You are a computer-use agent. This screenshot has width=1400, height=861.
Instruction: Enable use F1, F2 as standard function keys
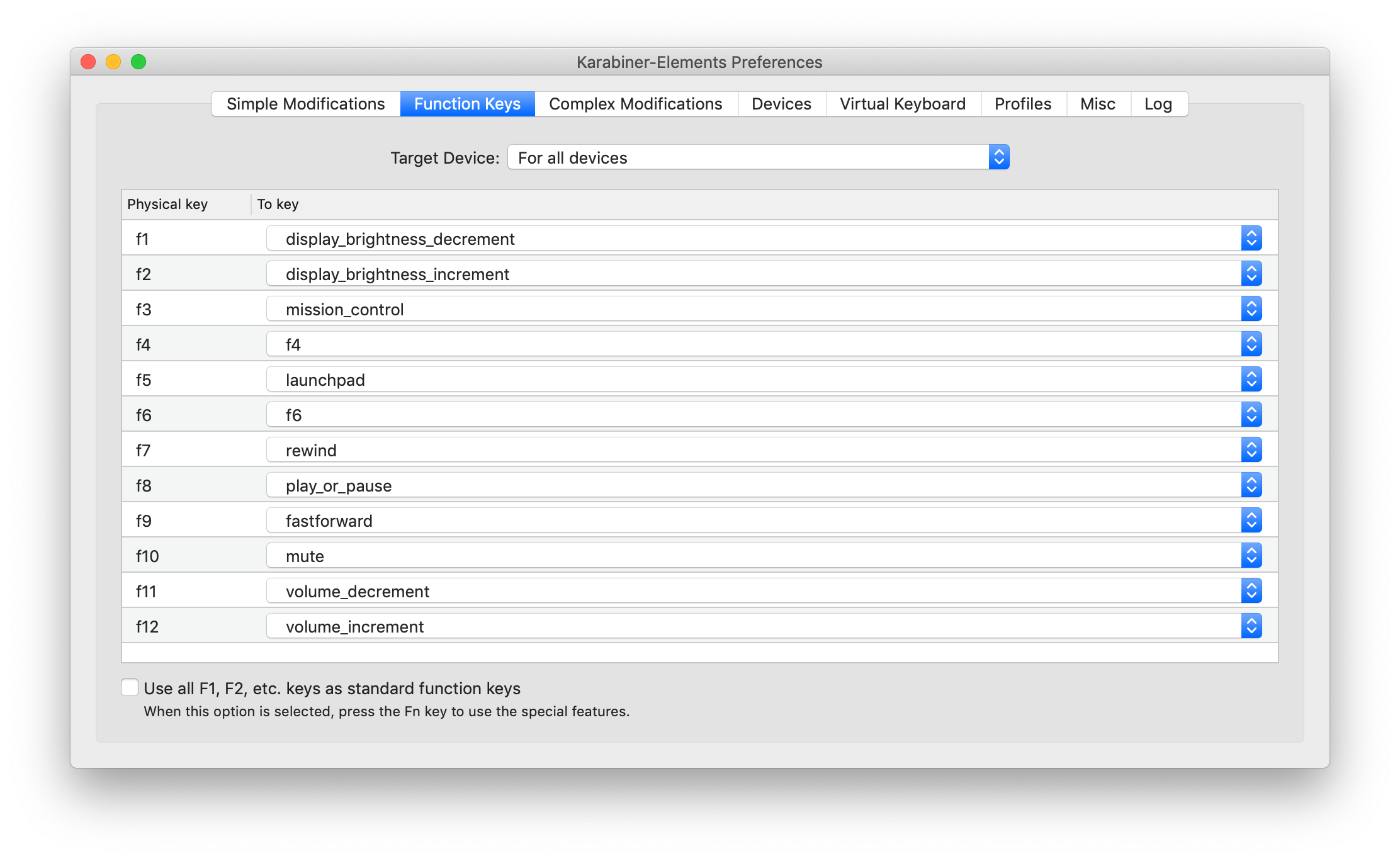130,688
